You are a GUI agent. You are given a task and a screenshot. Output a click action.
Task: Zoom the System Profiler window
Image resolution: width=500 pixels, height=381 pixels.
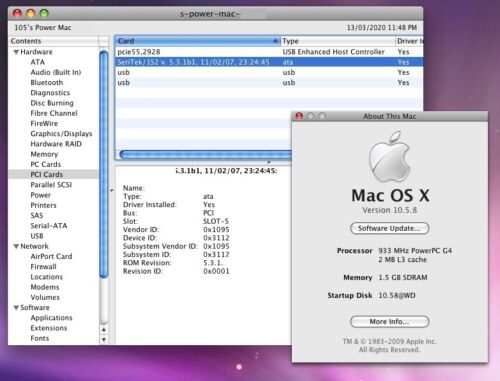tap(44, 13)
